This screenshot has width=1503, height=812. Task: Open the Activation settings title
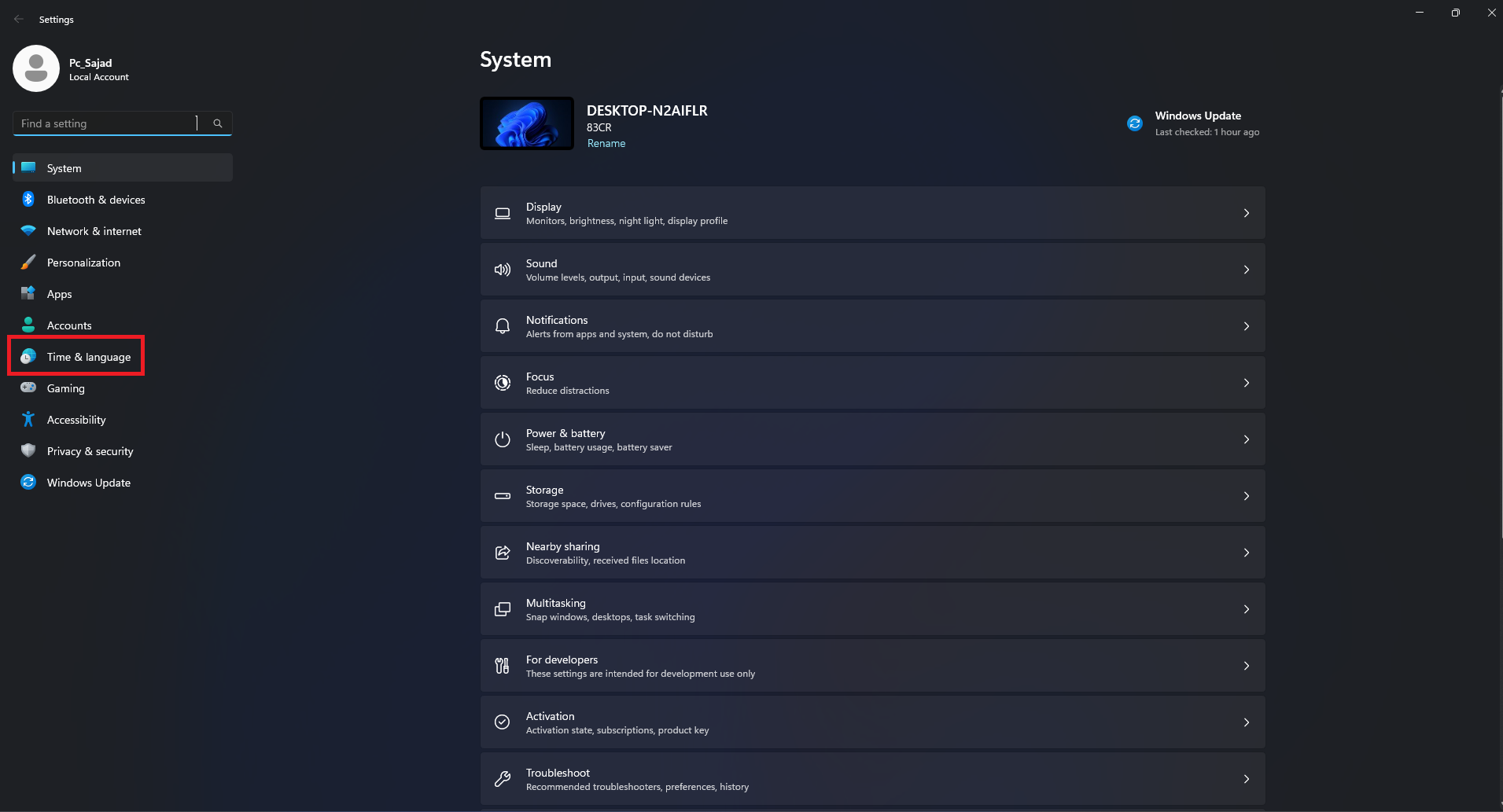pyautogui.click(x=550, y=716)
